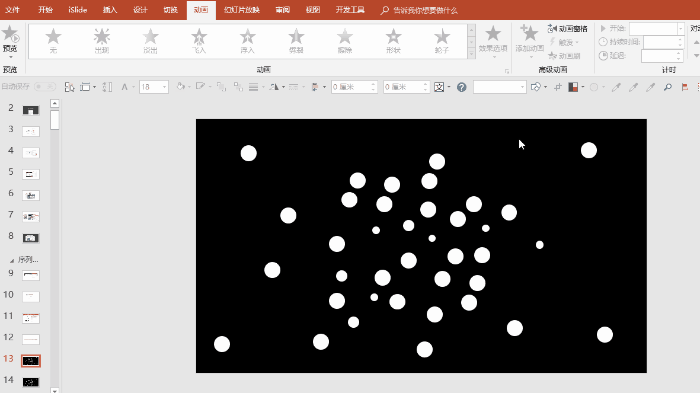This screenshot has width=700, height=393.
Task: Open the font size 18 dropdown
Action: point(165,87)
